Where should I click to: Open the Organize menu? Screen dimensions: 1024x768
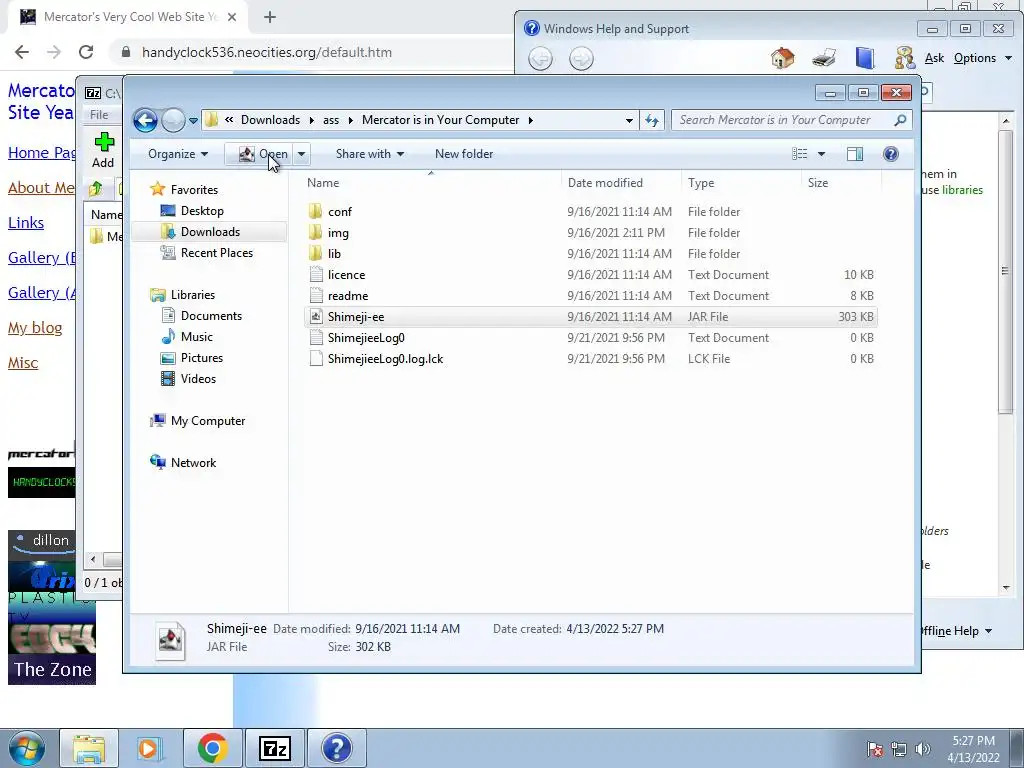178,154
